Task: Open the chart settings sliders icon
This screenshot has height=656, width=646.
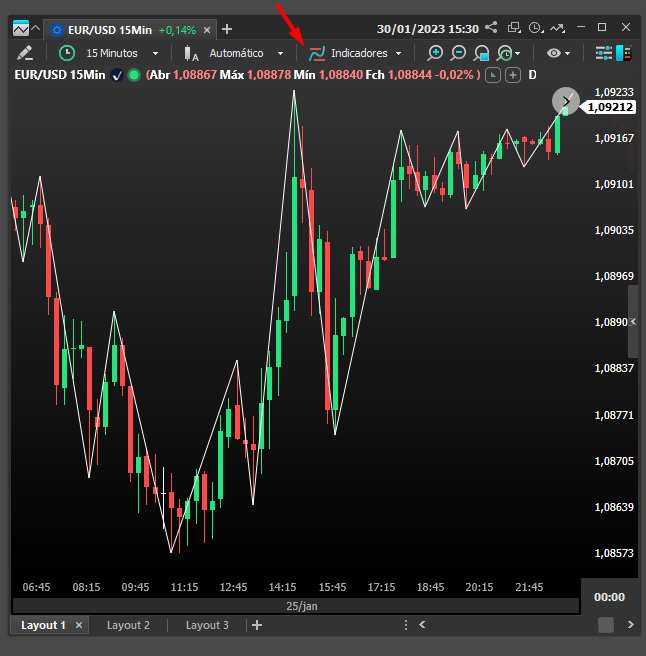Action: pyautogui.click(x=605, y=53)
